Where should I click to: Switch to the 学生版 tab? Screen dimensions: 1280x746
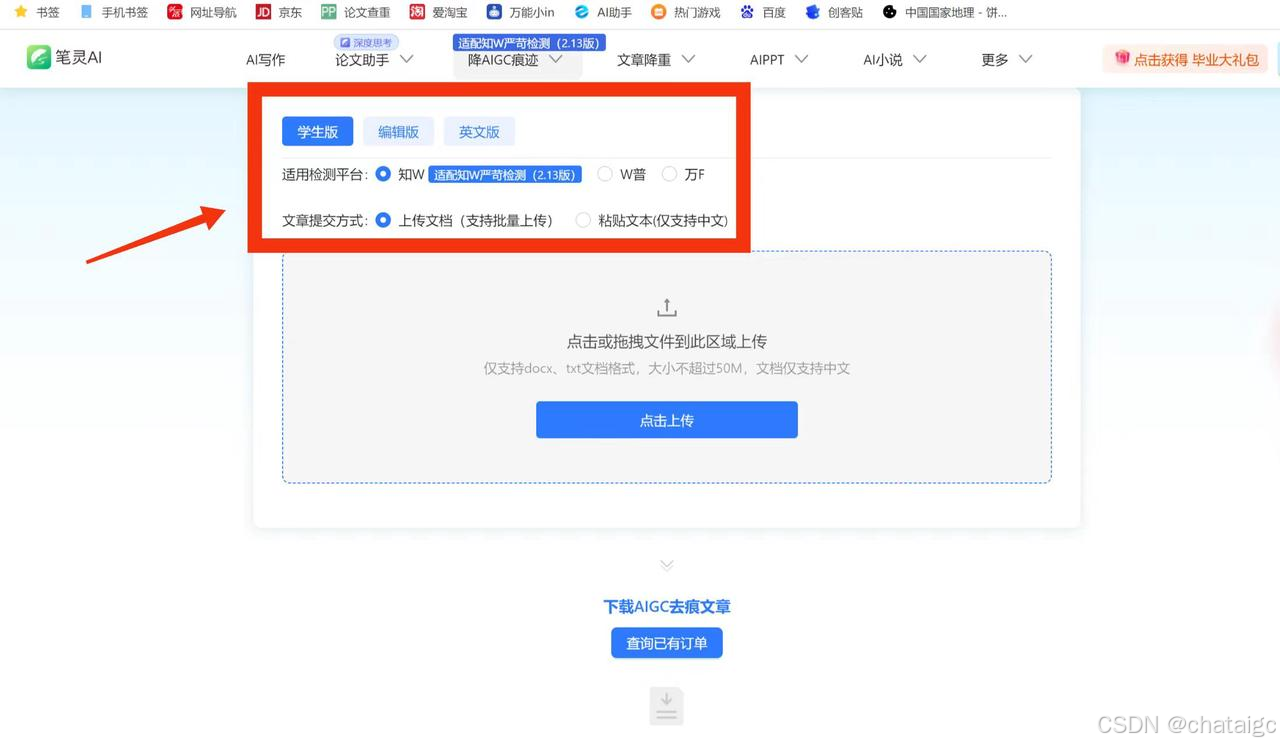[x=318, y=132]
